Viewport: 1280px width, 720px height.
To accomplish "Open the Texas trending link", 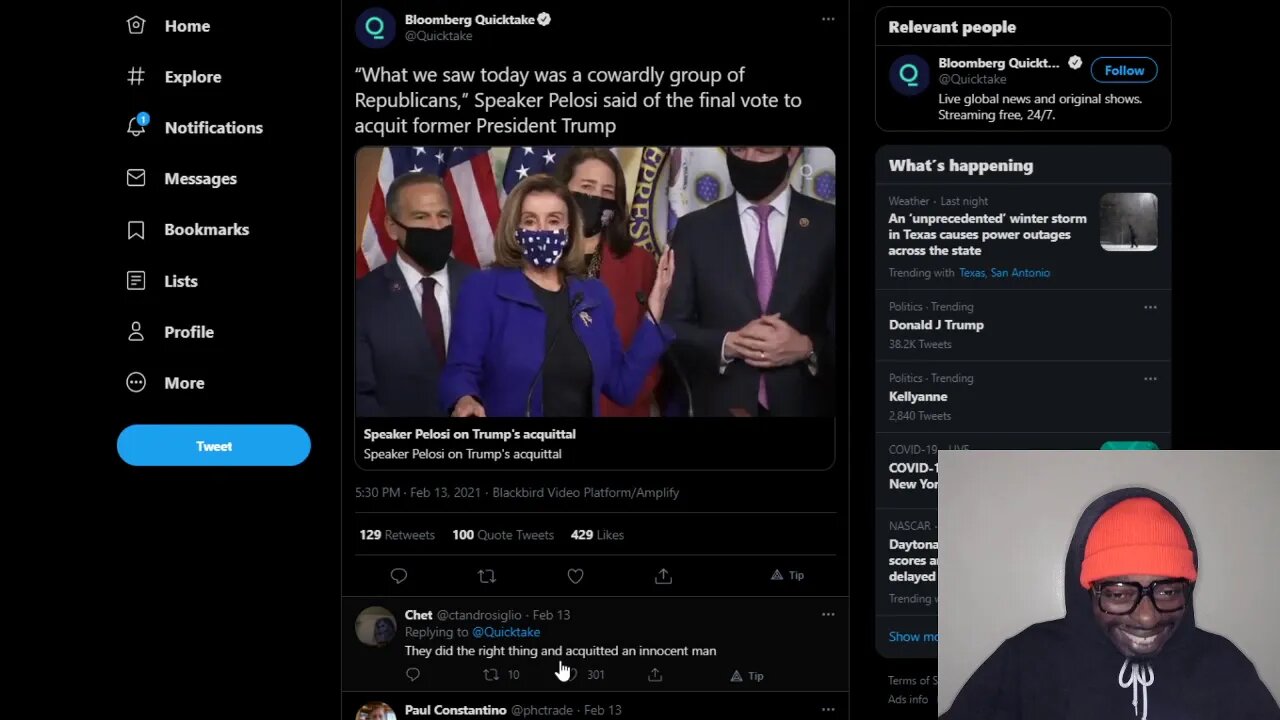I will coord(971,273).
